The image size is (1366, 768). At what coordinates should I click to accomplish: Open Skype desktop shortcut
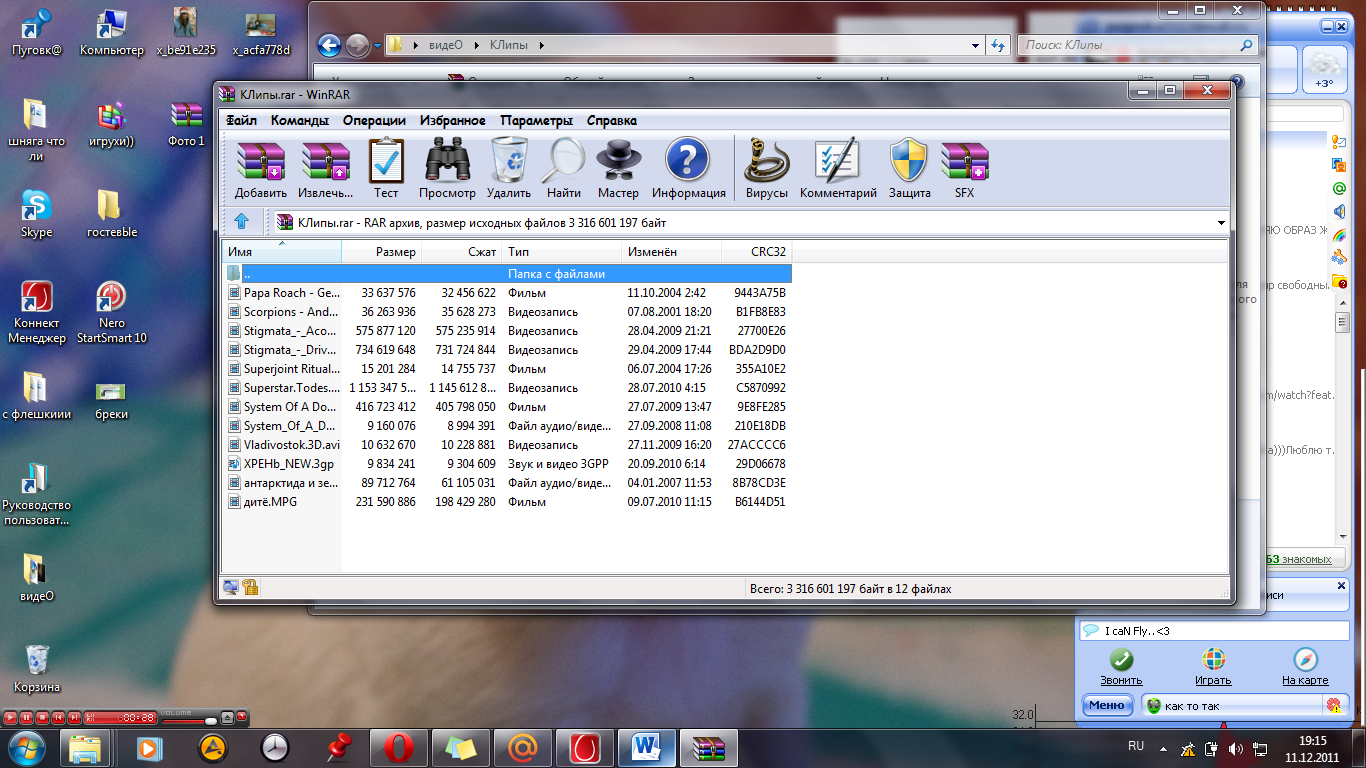[x=36, y=206]
